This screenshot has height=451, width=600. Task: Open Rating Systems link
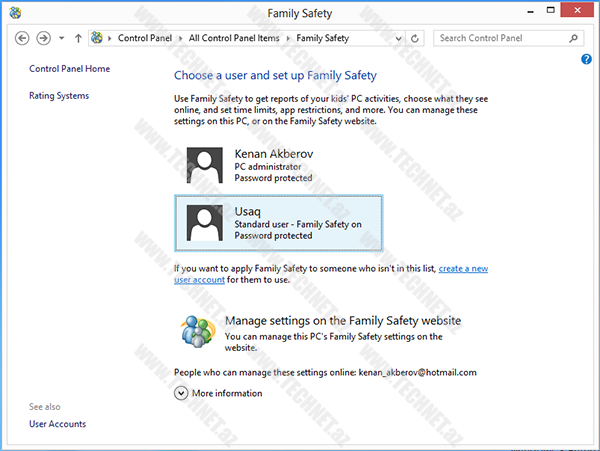pos(59,96)
